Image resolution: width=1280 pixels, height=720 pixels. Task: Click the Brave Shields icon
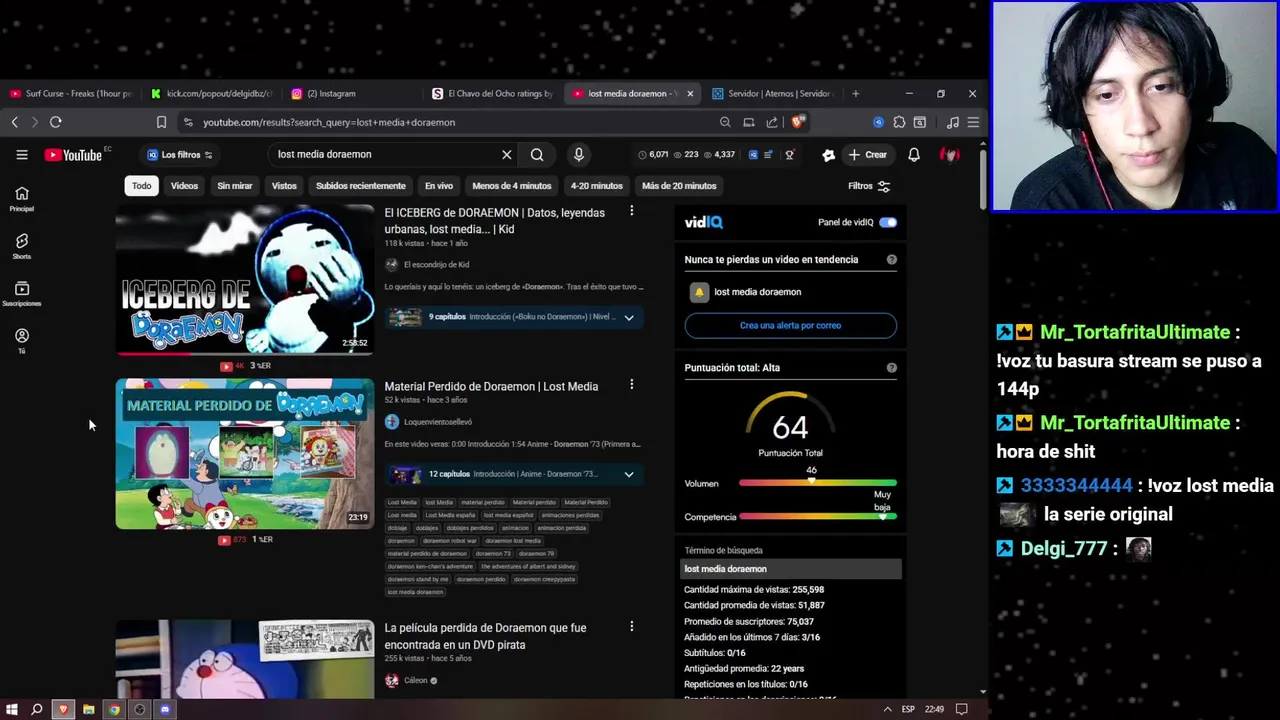tap(797, 122)
